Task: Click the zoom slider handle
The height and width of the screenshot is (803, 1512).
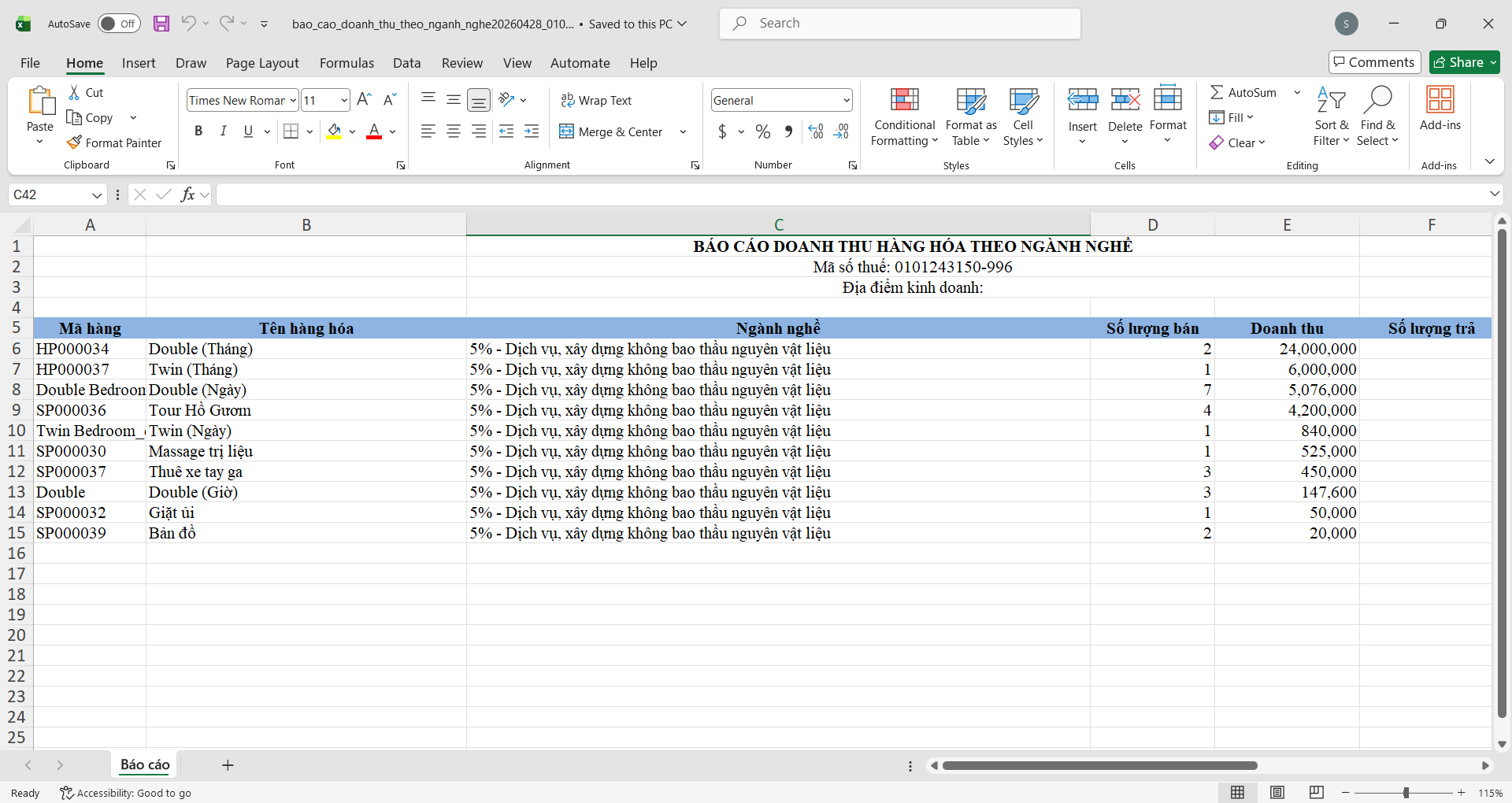Action: pyautogui.click(x=1406, y=793)
